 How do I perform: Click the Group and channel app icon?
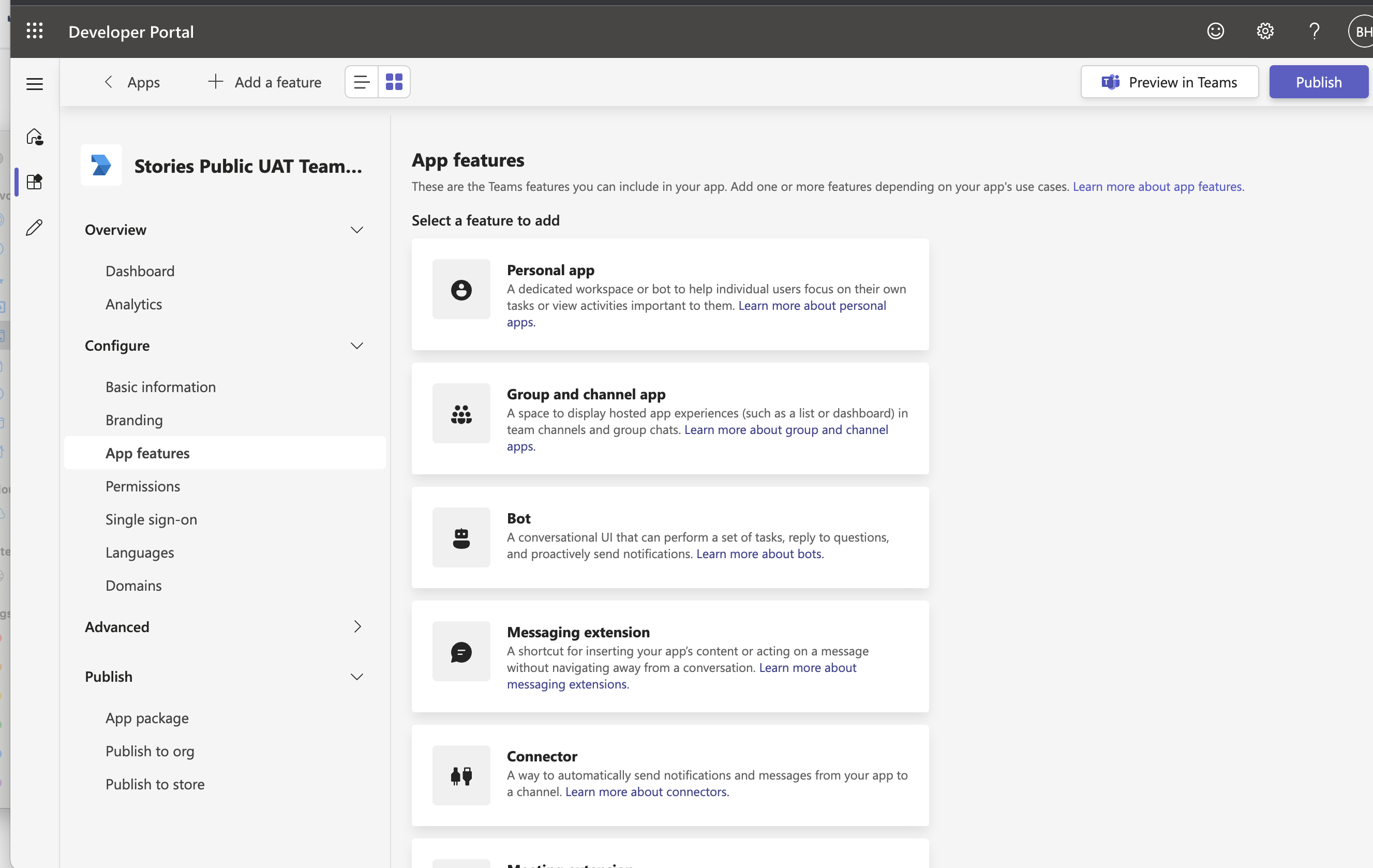[461, 414]
